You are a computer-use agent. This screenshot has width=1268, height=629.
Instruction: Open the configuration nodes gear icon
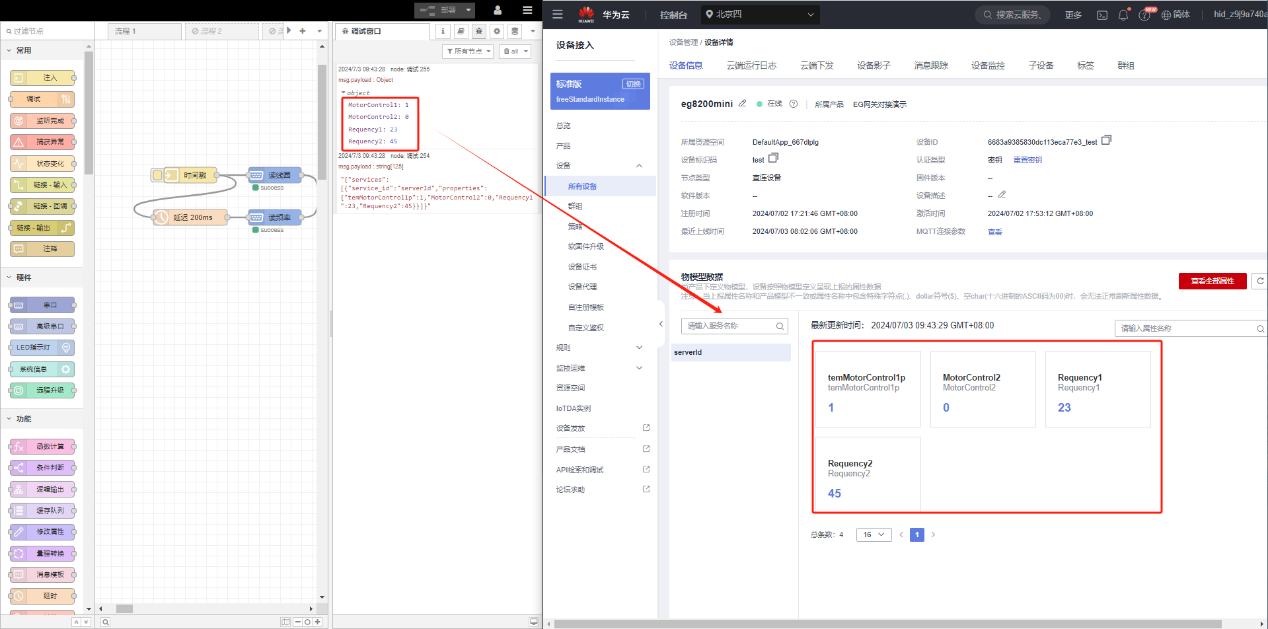[496, 31]
